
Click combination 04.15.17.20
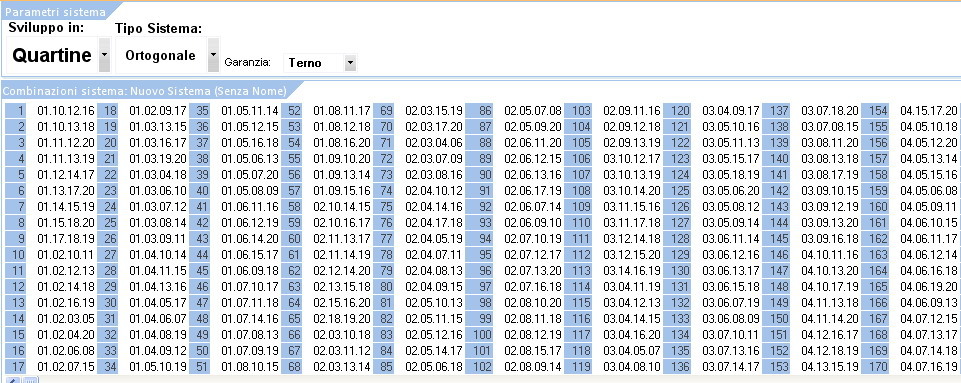929,111
